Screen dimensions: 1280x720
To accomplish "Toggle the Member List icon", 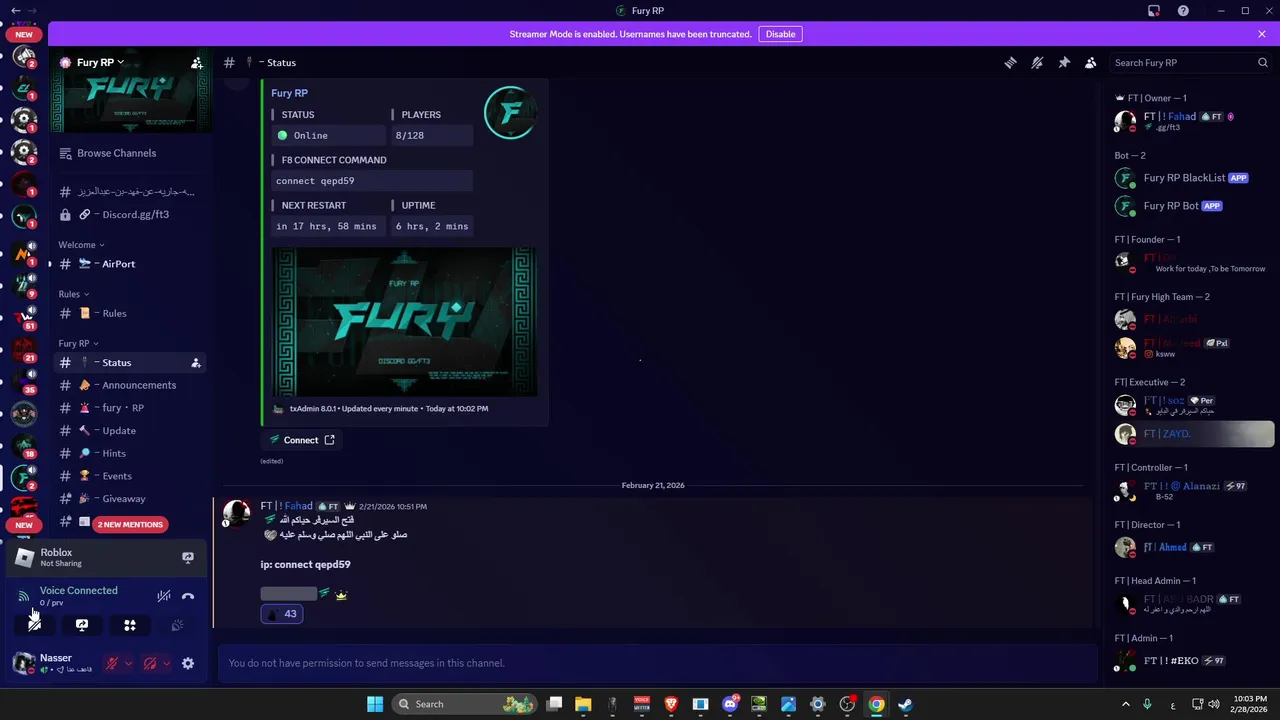I will click(x=1091, y=62).
